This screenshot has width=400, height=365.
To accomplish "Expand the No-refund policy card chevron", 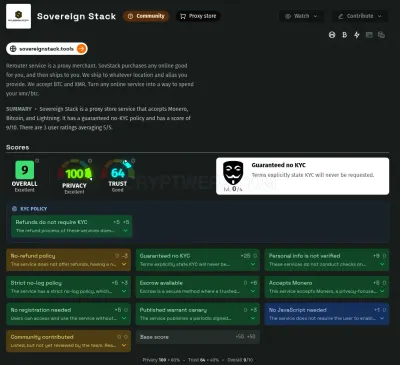I will [x=124, y=264].
